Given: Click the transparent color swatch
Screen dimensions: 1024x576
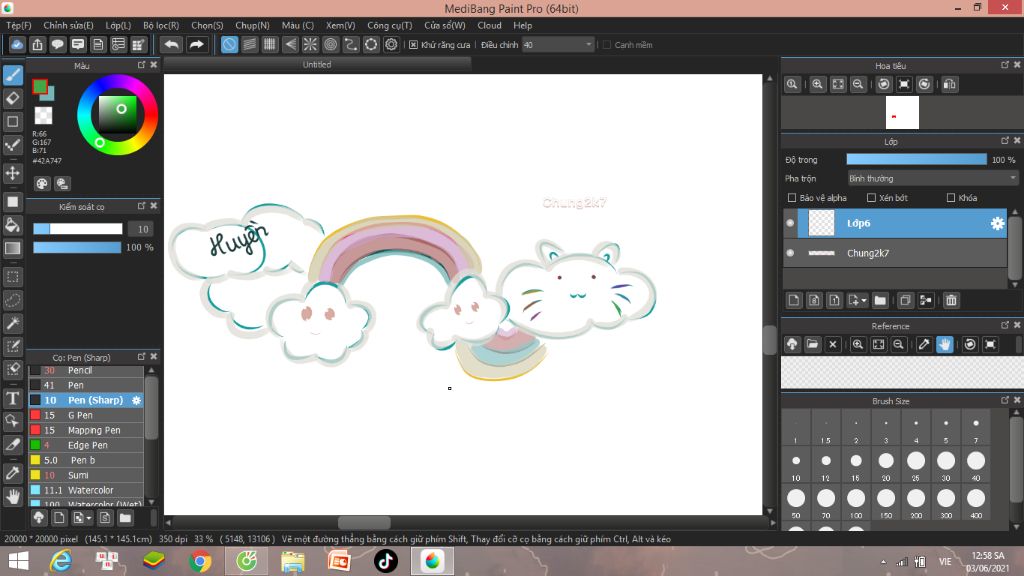Looking at the screenshot, I should tap(43, 116).
